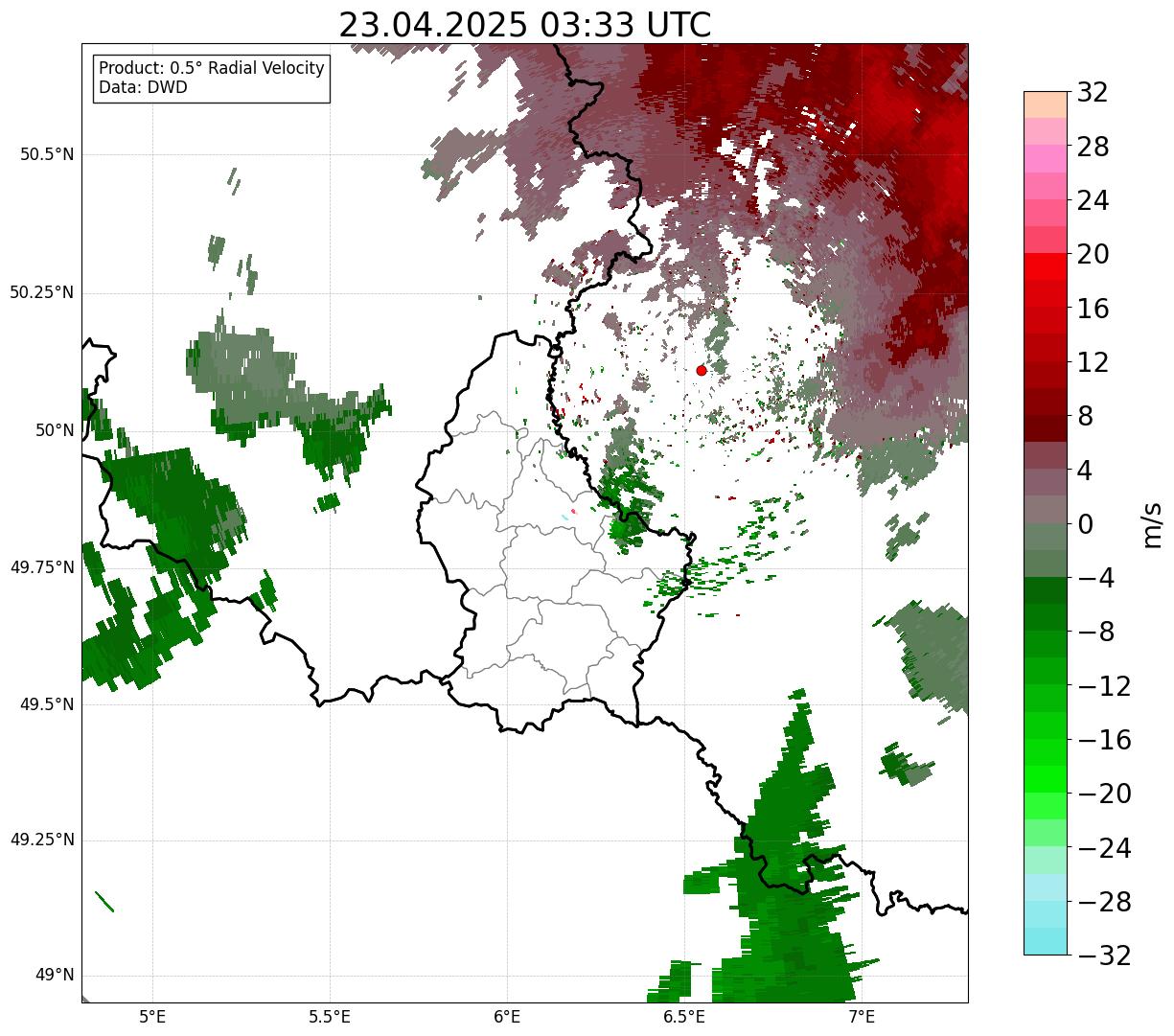Click the colorbar value 12

click(x=1093, y=362)
